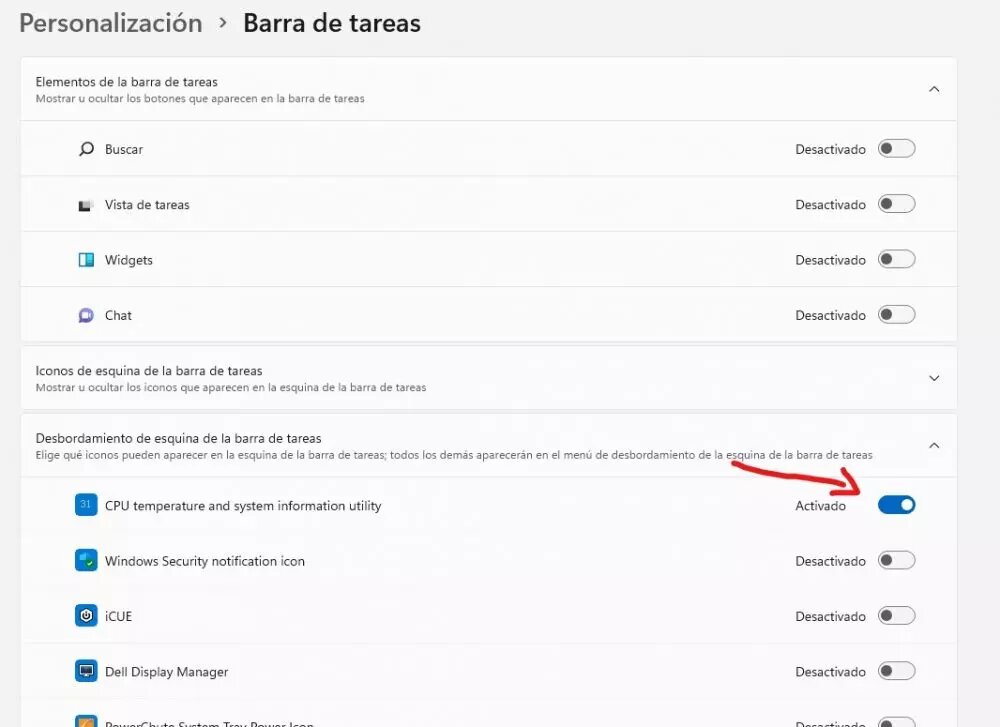Click the Chat icon
Screen dimensions: 1000x727
(x=86, y=315)
